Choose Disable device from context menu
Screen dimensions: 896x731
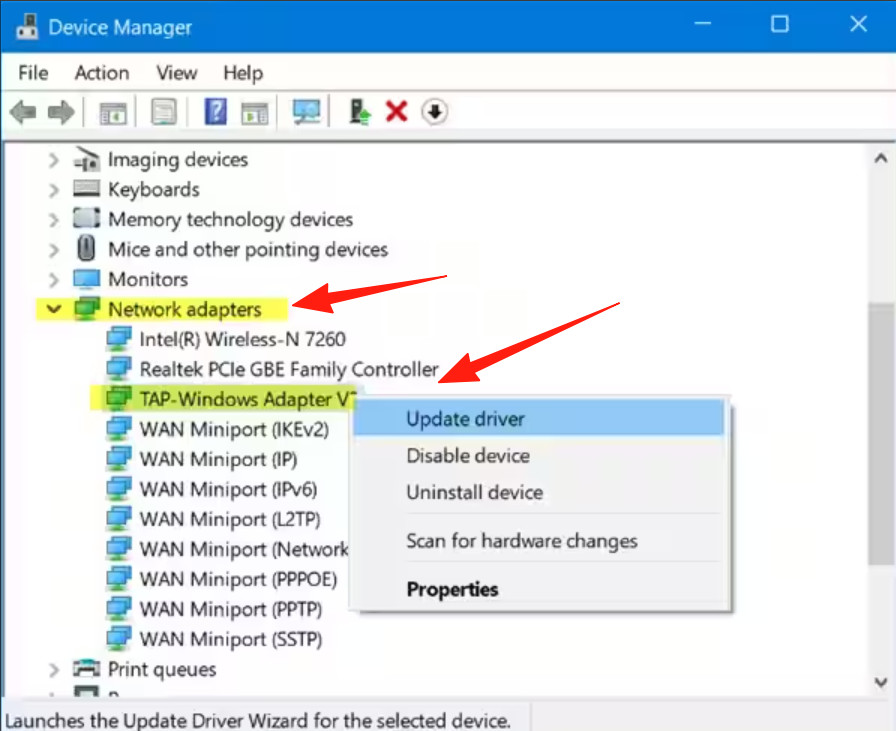(x=538, y=456)
